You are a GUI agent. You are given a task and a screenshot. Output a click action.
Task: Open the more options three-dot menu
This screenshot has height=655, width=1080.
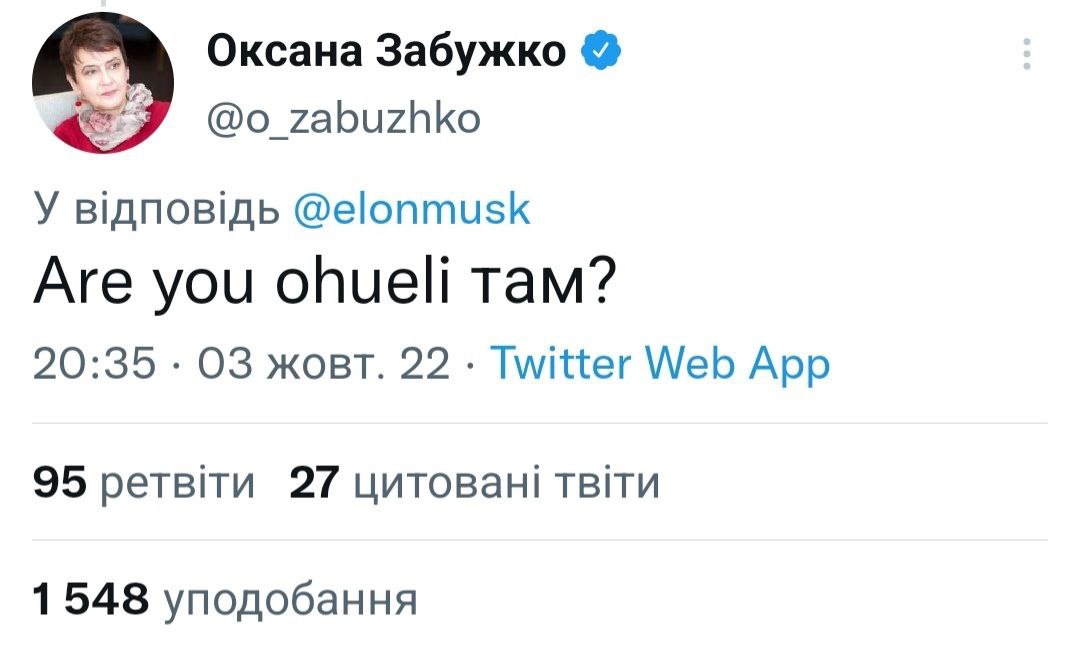[x=1026, y=54]
